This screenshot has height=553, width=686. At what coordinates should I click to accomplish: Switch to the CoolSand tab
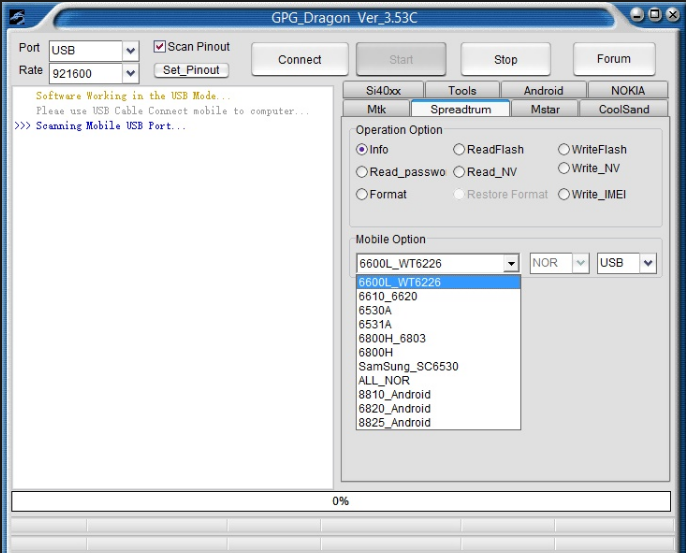[x=624, y=109]
